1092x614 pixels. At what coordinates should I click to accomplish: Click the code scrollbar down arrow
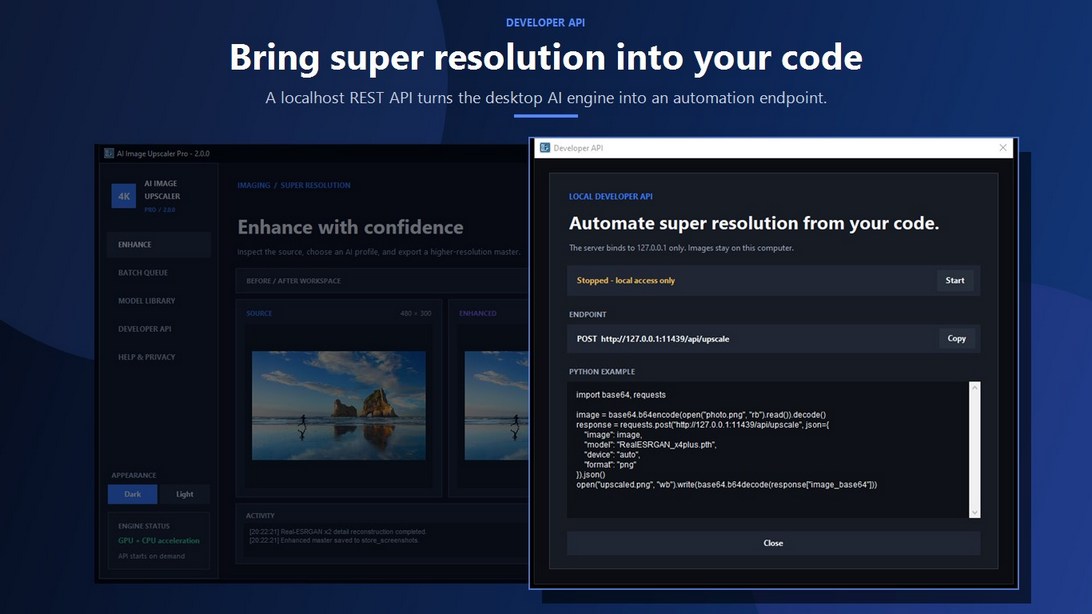[974, 512]
